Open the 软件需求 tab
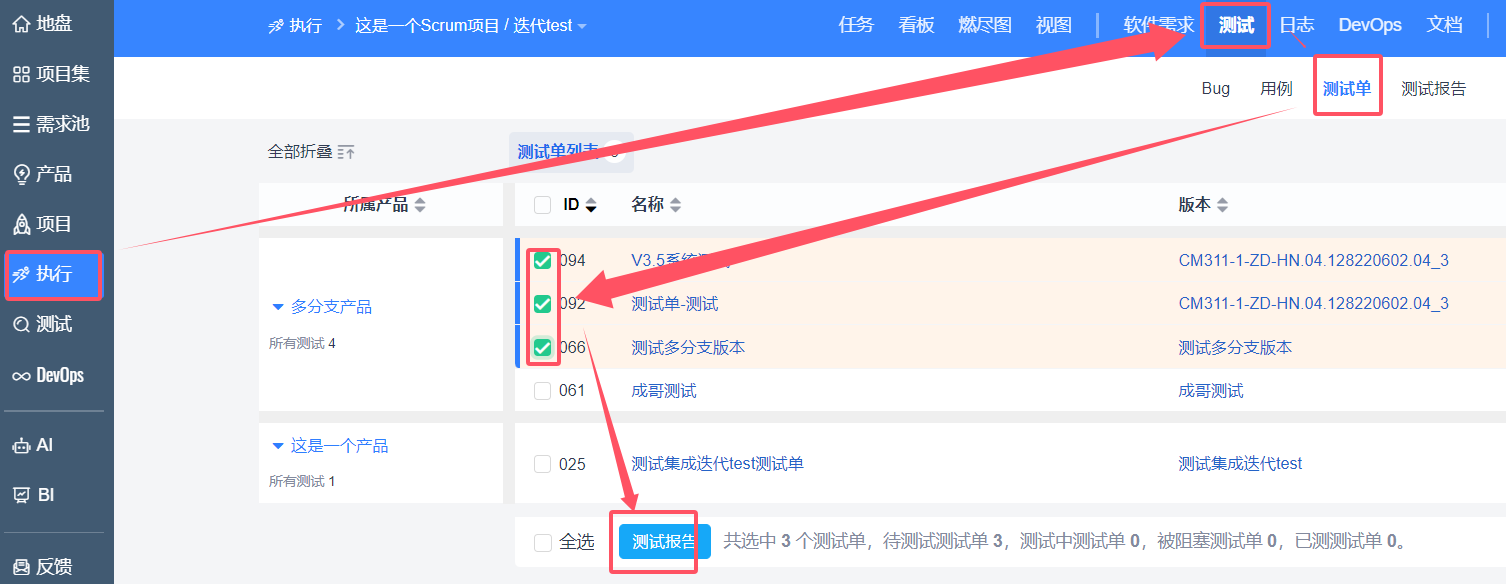Viewport: 1506px width, 584px height. pos(1159,25)
